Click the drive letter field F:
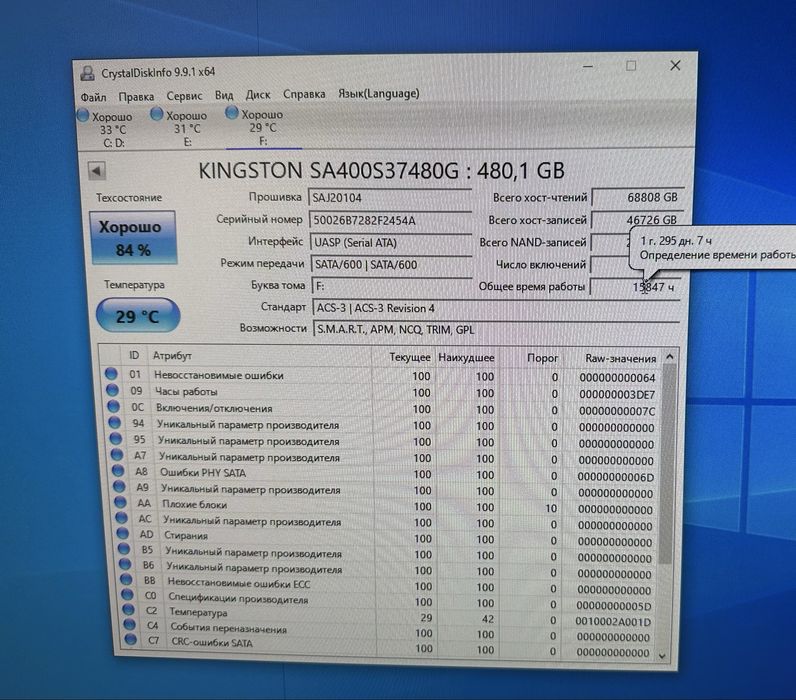The image size is (796, 700). pyautogui.click(x=392, y=286)
